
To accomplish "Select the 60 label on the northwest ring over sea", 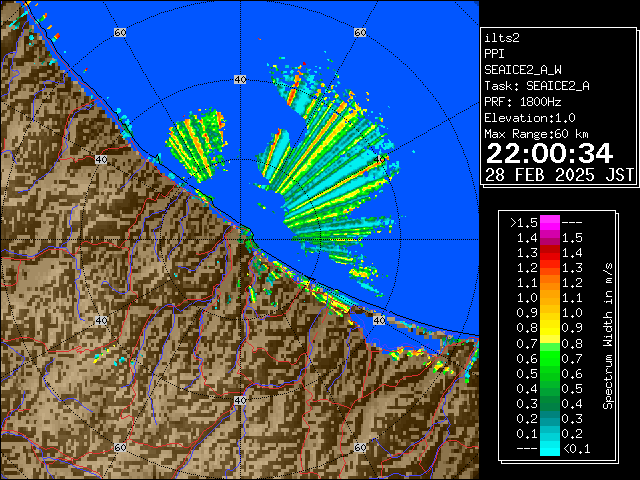I will (x=120, y=32).
